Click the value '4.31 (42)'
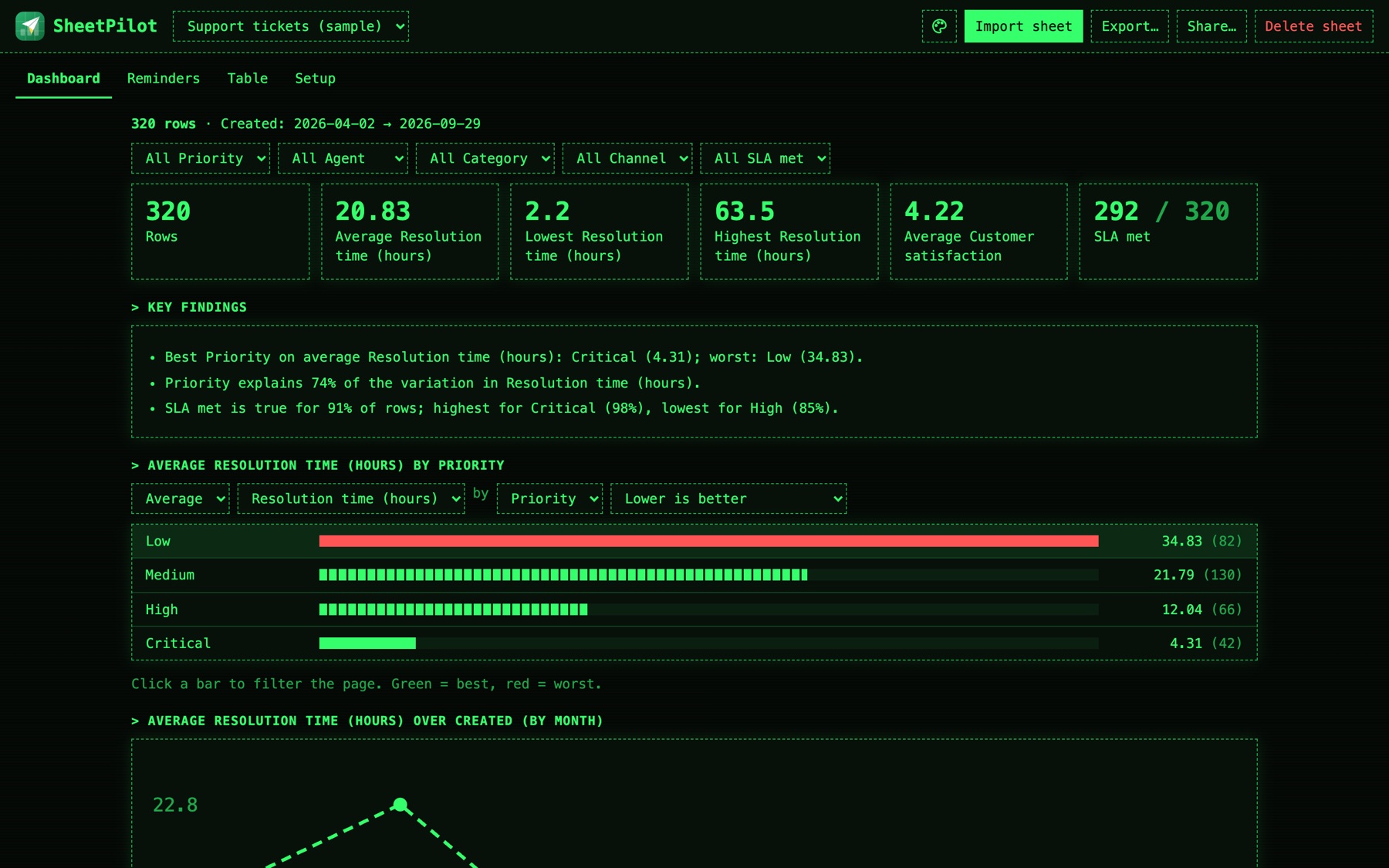 tap(1206, 643)
